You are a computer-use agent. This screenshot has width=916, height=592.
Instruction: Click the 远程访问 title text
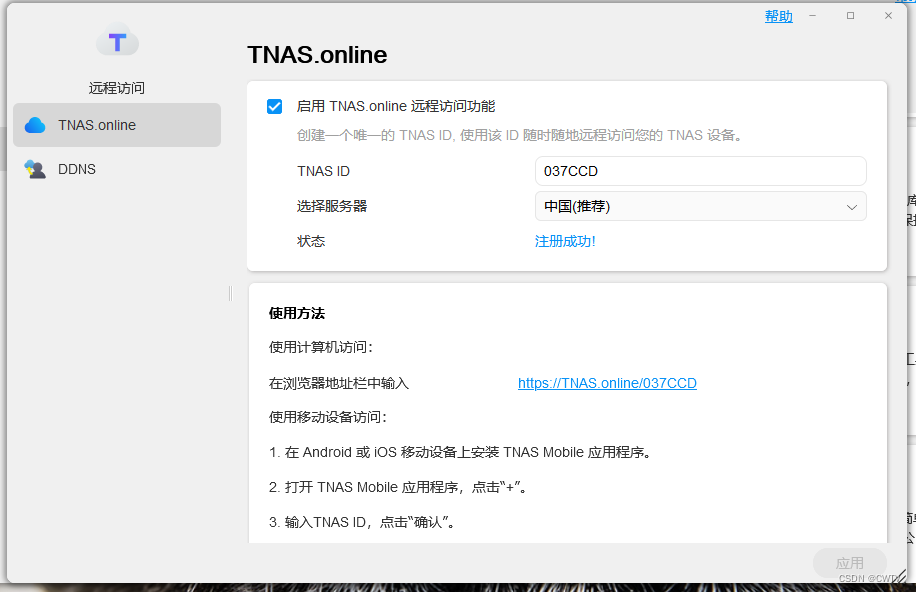pyautogui.click(x=117, y=88)
